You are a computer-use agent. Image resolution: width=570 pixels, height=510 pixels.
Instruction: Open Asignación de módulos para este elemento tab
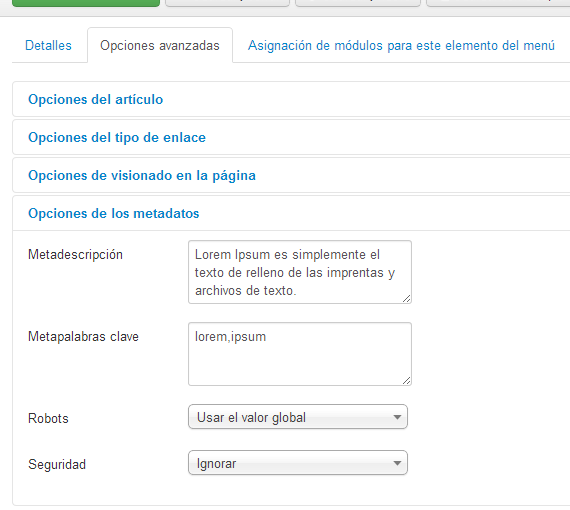tap(401, 46)
